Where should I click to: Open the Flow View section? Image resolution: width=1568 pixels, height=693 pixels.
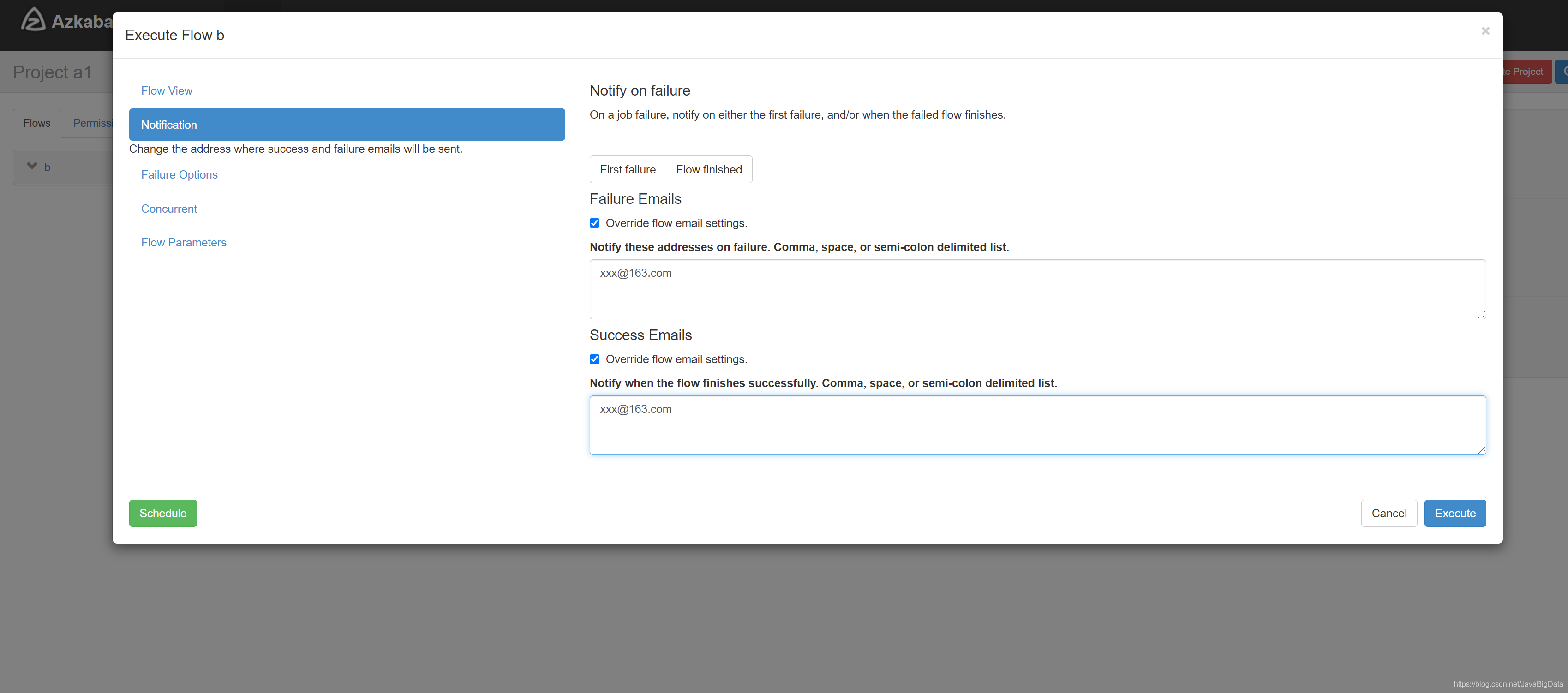click(x=166, y=90)
